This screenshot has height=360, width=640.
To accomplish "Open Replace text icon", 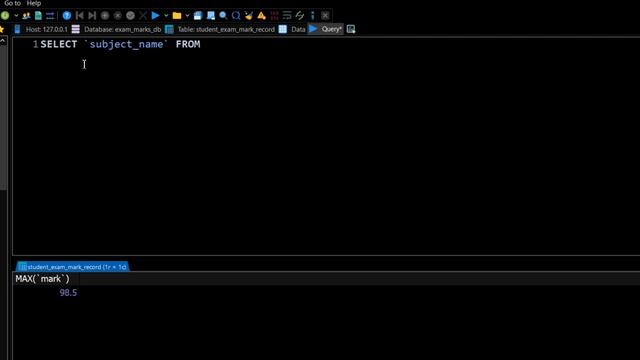I will pyautogui.click(x=236, y=16).
